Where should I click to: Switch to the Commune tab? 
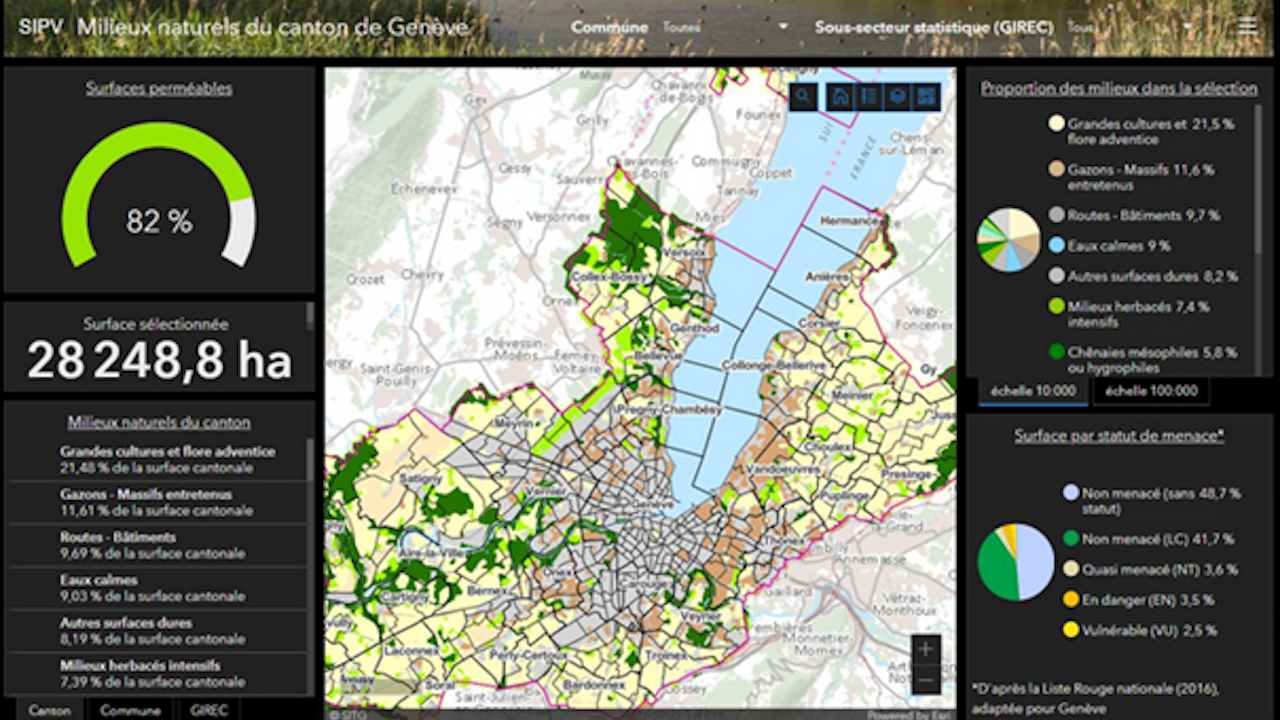click(x=131, y=710)
